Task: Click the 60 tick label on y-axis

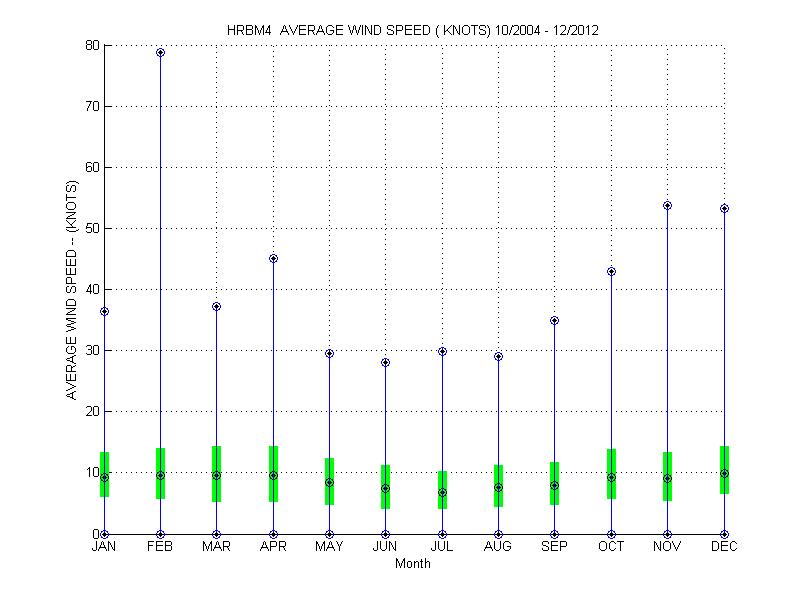Action: 92,167
